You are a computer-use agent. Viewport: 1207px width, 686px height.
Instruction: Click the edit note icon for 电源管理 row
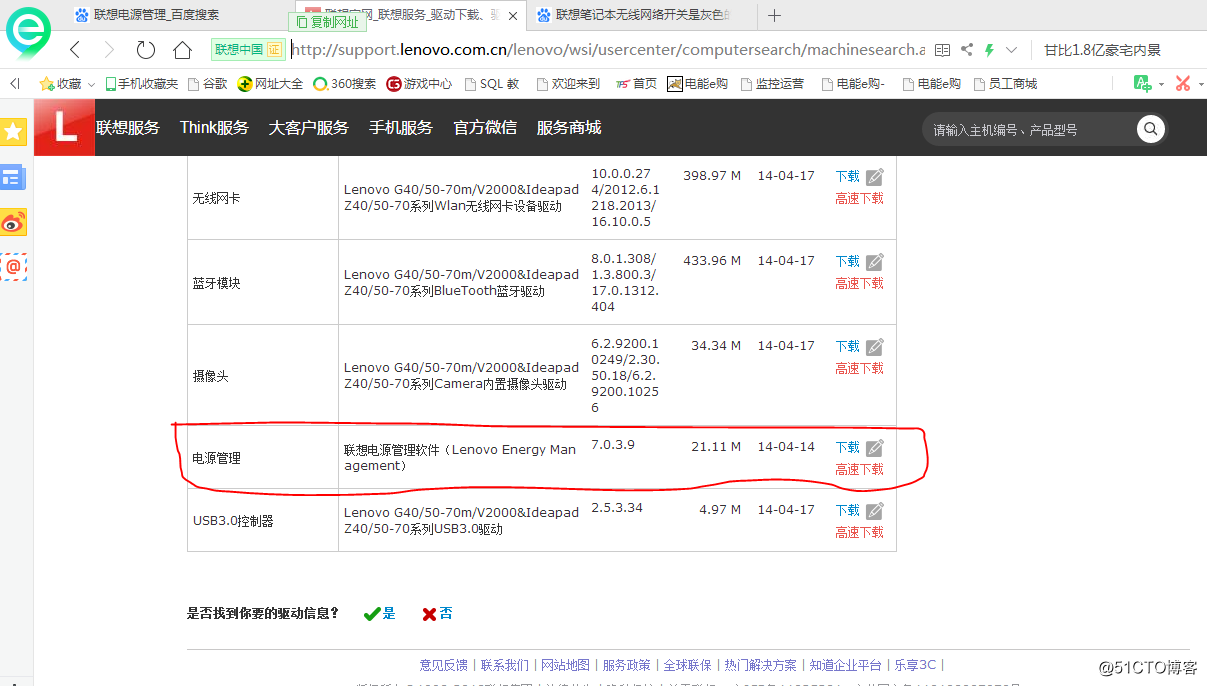[x=875, y=448]
